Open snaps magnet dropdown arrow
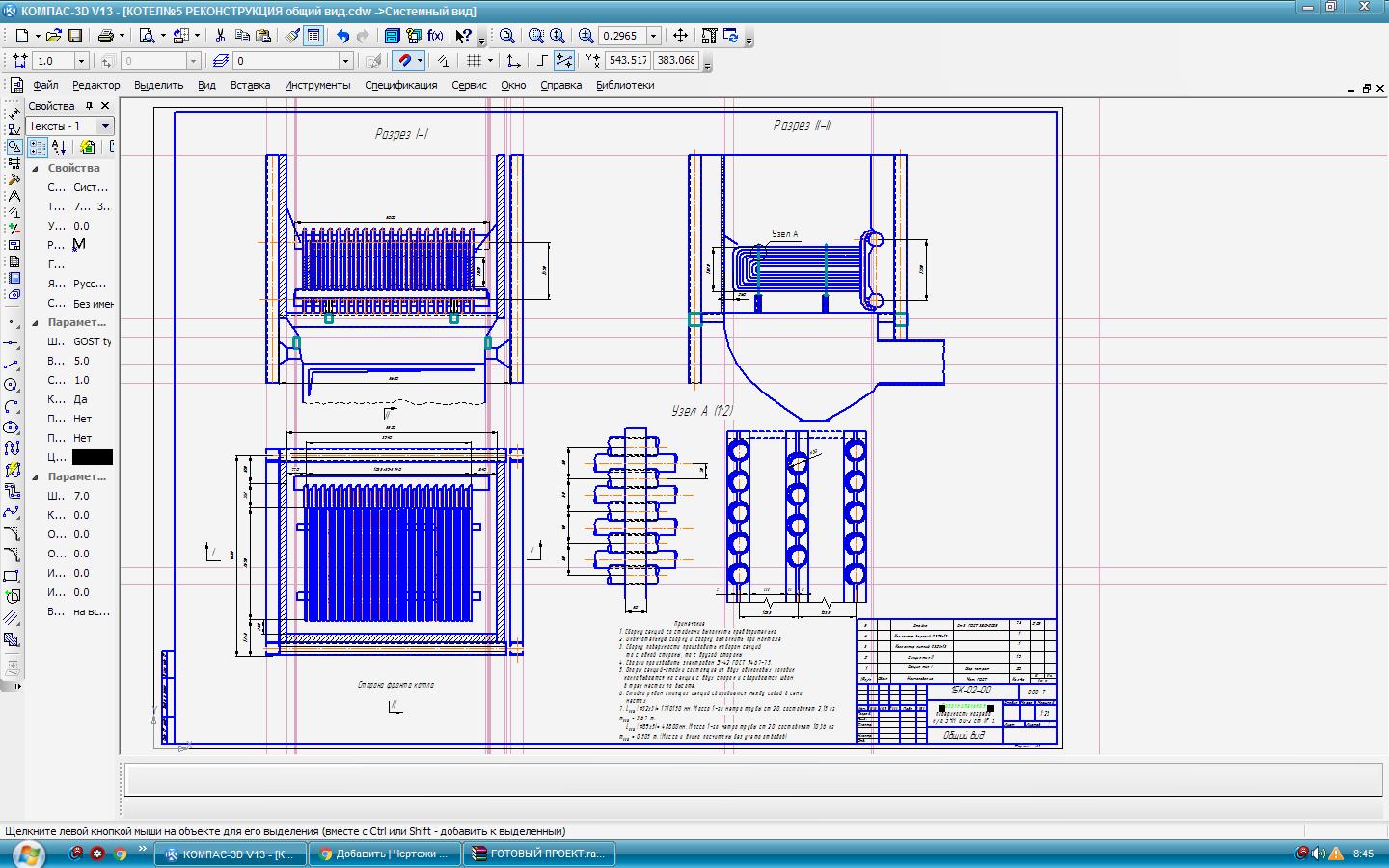1389x868 pixels. [420, 61]
